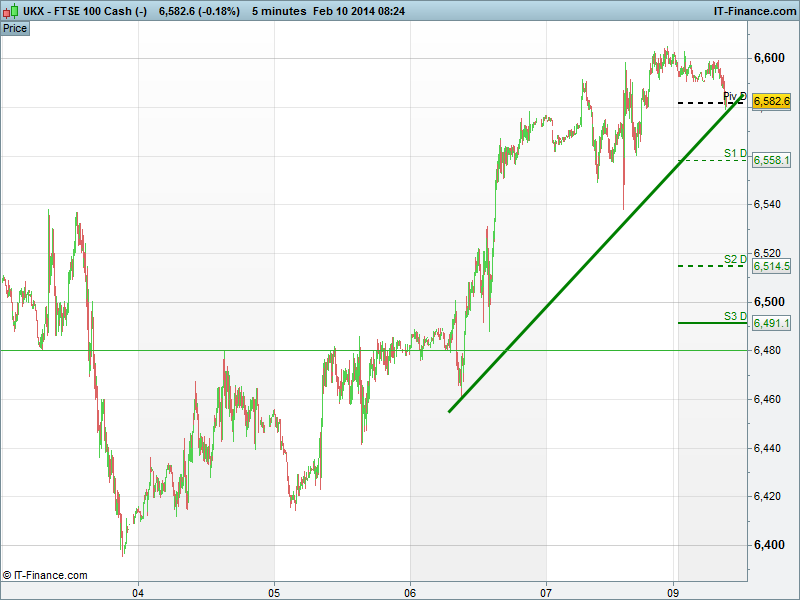Viewport: 800px width, 600px height.
Task: Open the 5 minutes timeframe label
Action: [277, 11]
